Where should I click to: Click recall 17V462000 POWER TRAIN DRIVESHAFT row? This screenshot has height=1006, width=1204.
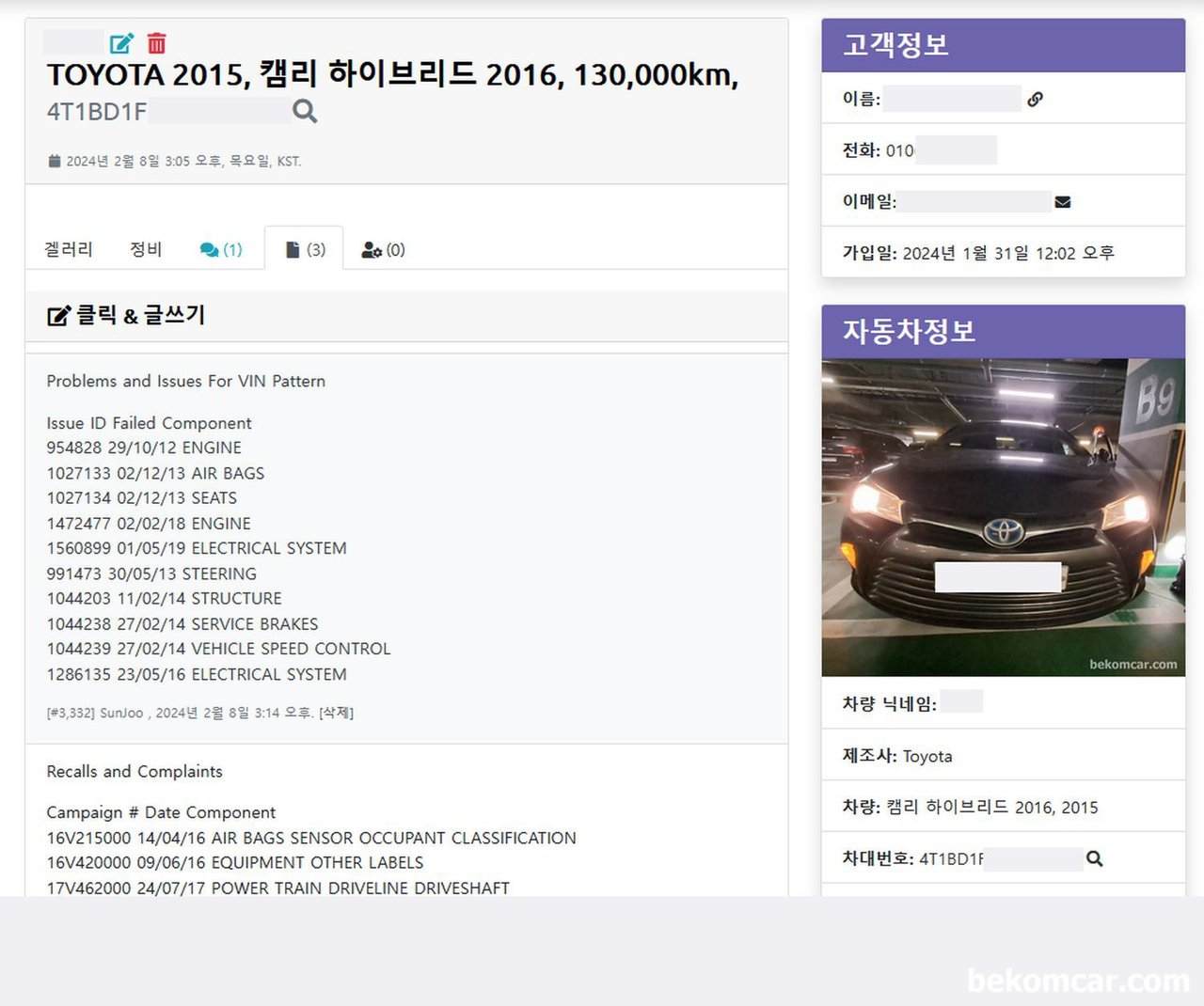[x=278, y=888]
